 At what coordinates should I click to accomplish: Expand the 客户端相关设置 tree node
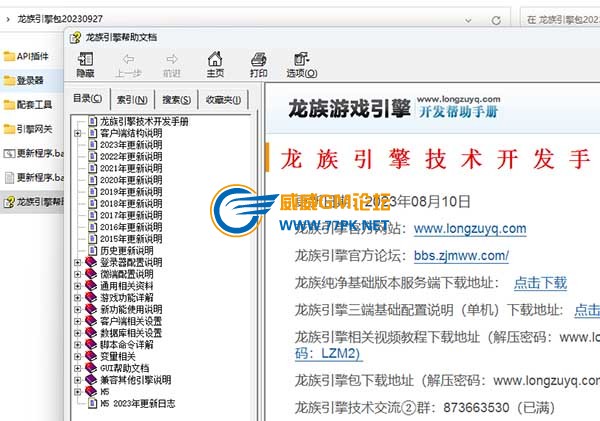(x=78, y=321)
